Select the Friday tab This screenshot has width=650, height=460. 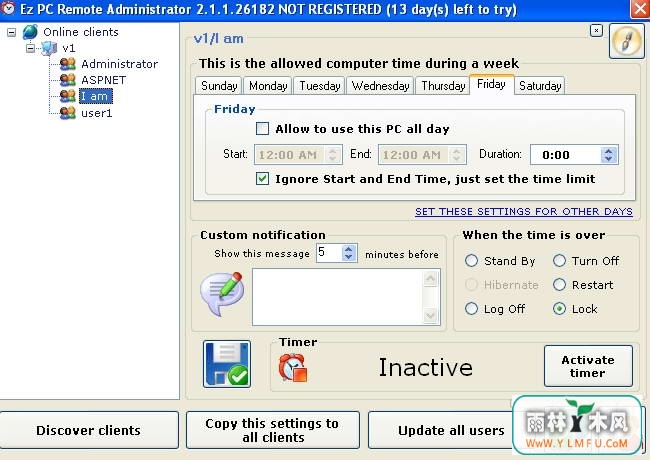[x=492, y=84]
